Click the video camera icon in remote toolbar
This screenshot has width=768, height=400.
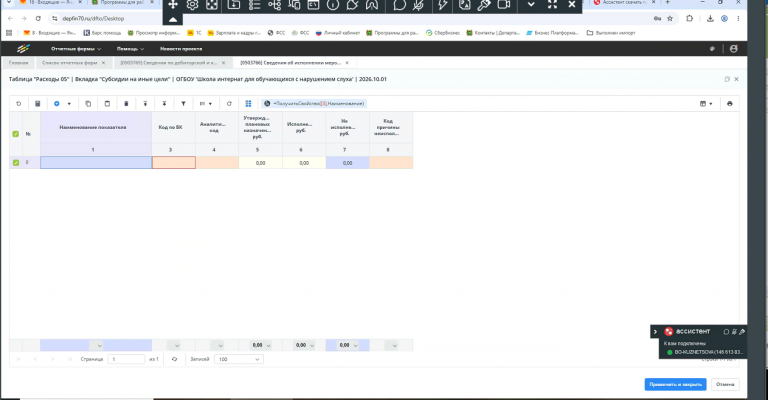tap(504, 5)
